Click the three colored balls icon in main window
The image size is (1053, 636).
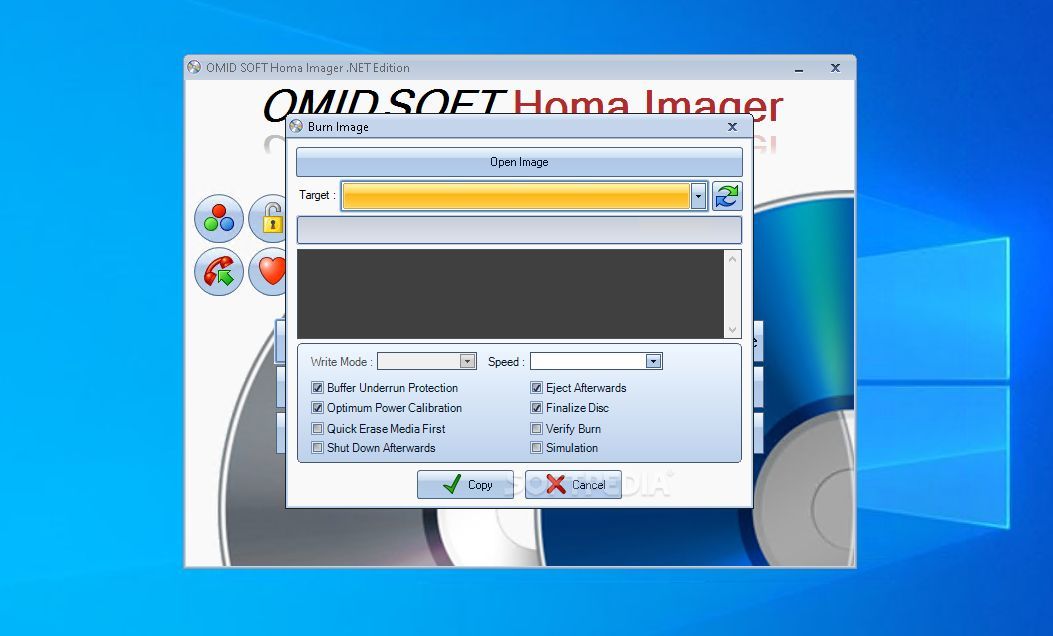pyautogui.click(x=219, y=218)
